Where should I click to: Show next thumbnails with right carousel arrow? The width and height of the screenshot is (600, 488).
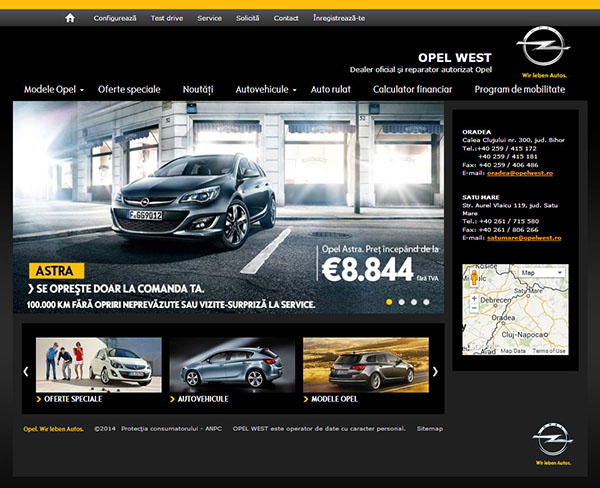[435, 371]
